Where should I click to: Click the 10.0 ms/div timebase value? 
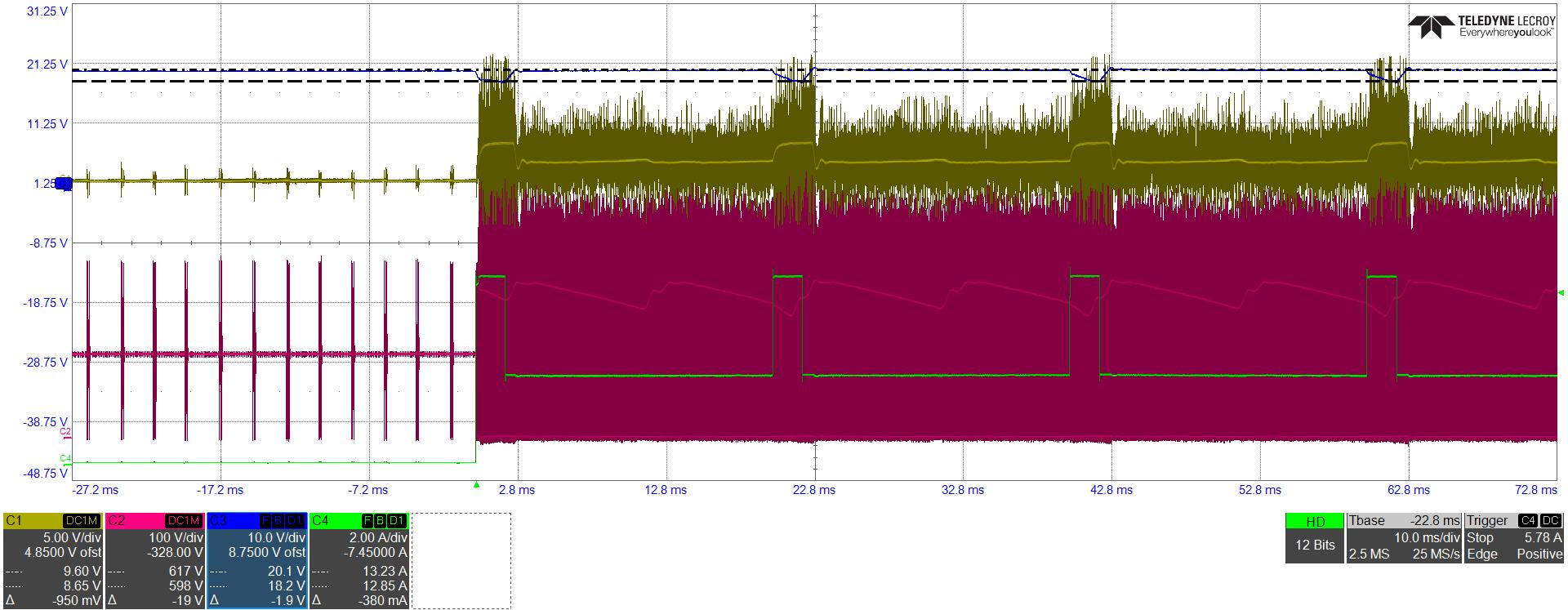1428,538
